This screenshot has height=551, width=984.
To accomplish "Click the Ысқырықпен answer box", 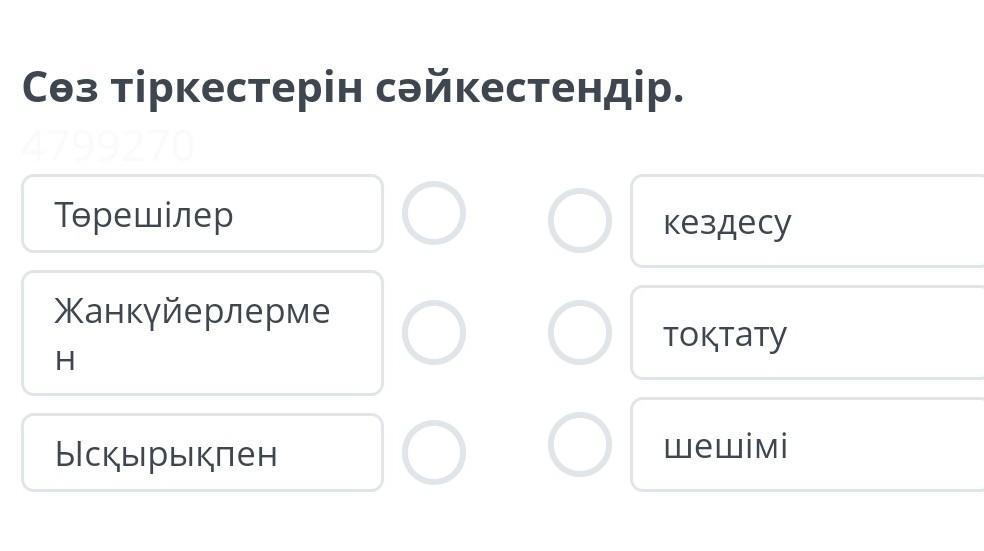I will 202,453.
